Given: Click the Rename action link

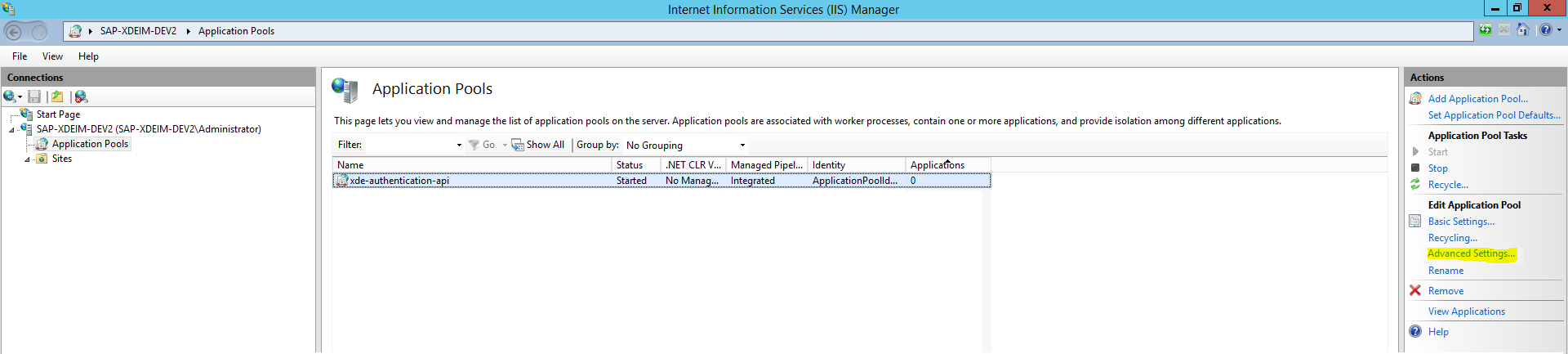Looking at the screenshot, I should (x=1445, y=271).
